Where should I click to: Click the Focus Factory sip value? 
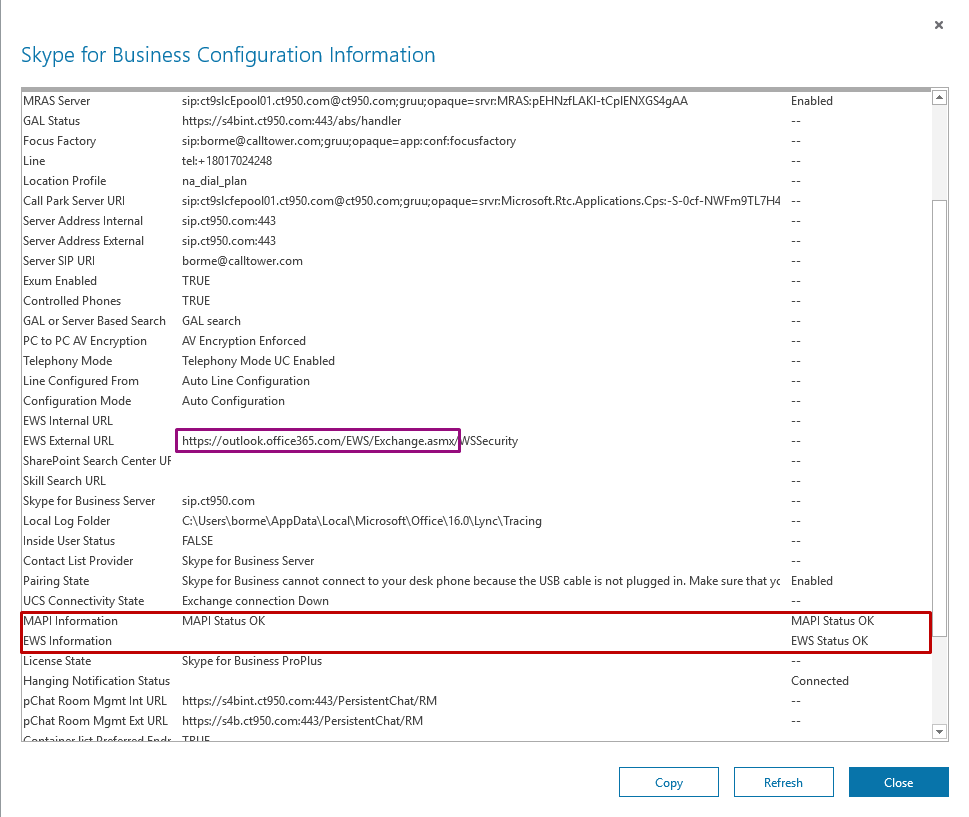(x=349, y=141)
